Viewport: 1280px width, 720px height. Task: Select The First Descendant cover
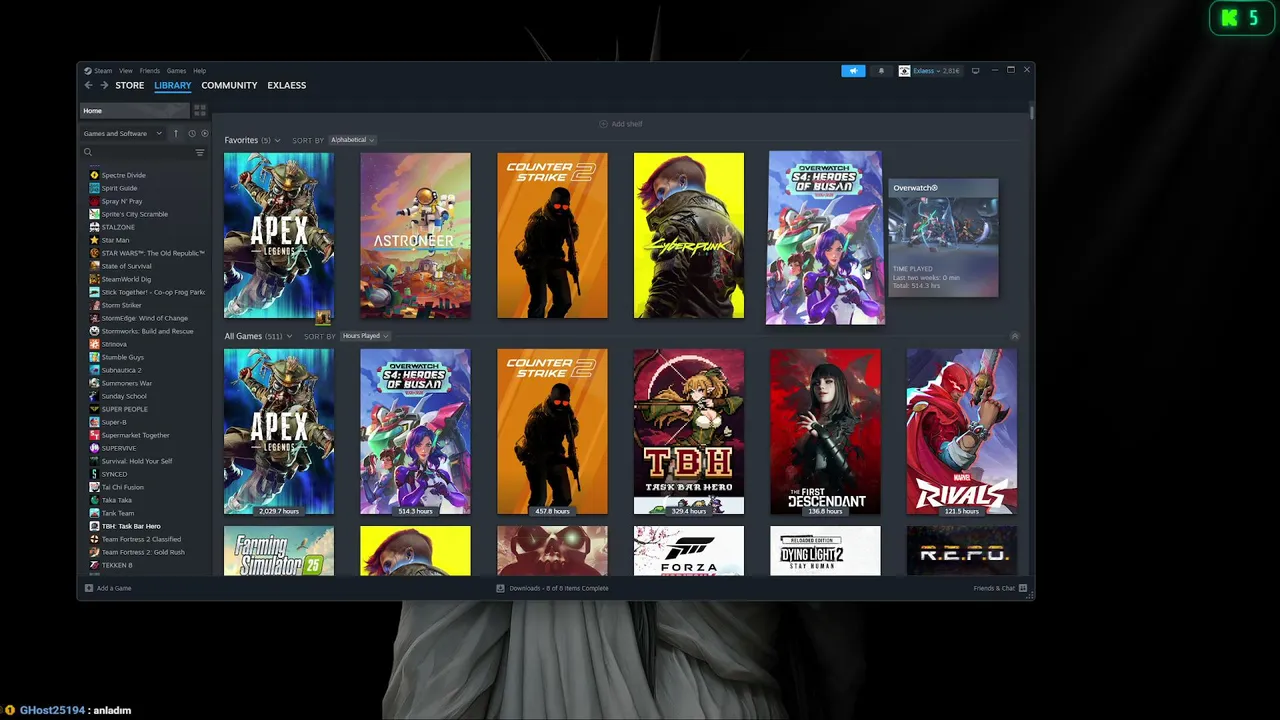(825, 432)
